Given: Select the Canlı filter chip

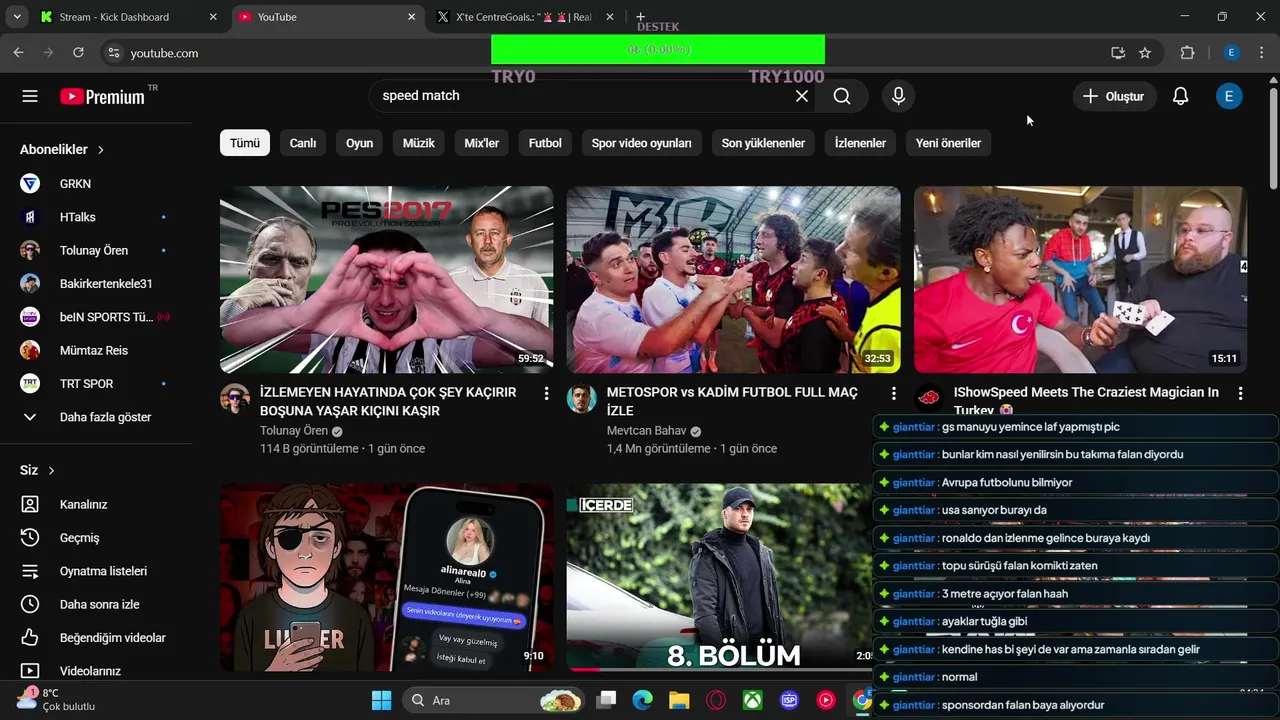Looking at the screenshot, I should pos(303,143).
